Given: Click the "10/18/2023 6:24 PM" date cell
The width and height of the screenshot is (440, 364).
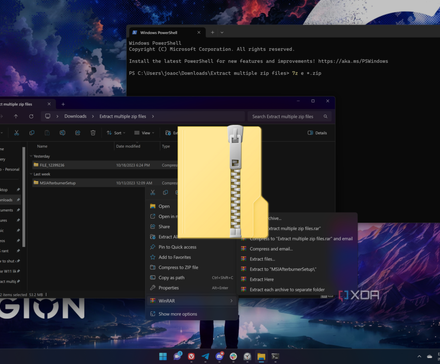Looking at the screenshot, I should pos(133,165).
